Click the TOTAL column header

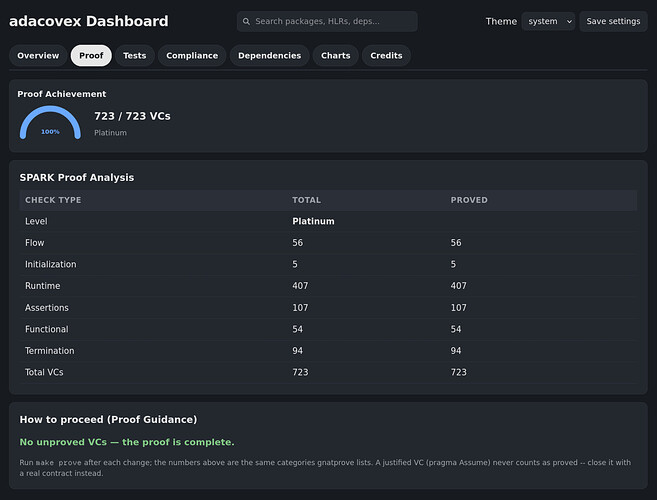coord(306,200)
